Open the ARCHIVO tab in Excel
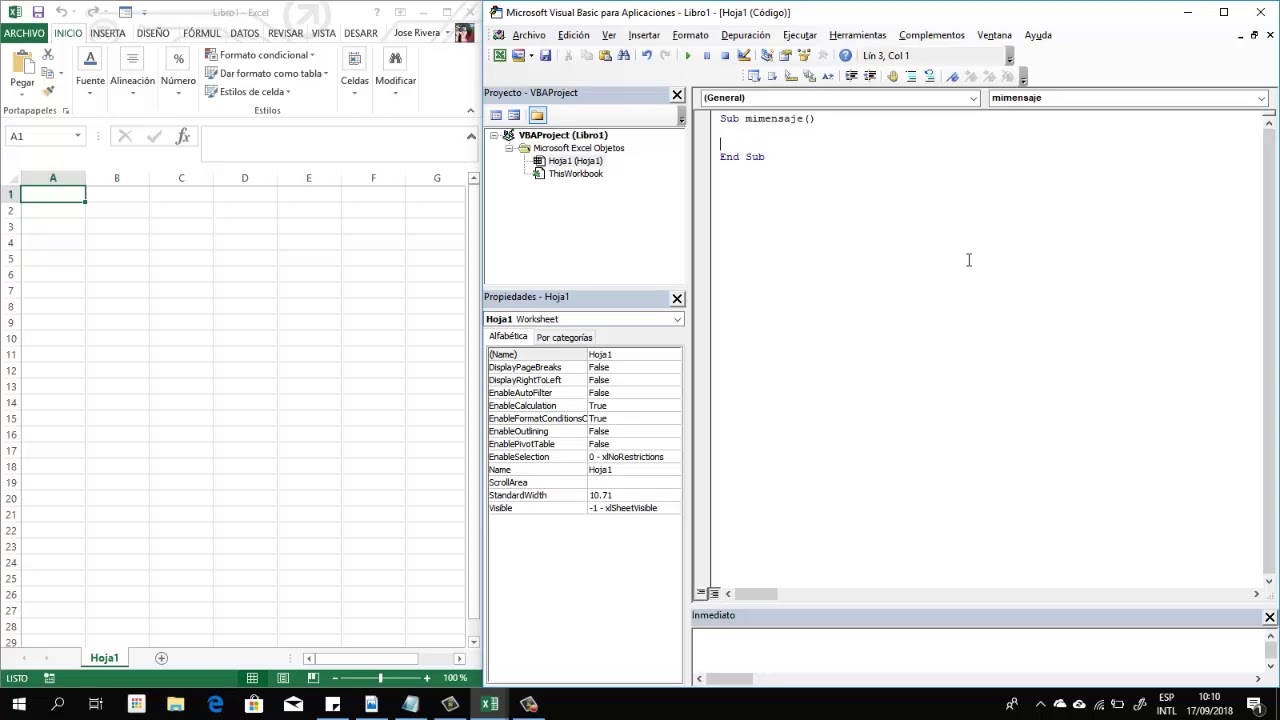Image resolution: width=1280 pixels, height=720 pixels. [x=24, y=33]
